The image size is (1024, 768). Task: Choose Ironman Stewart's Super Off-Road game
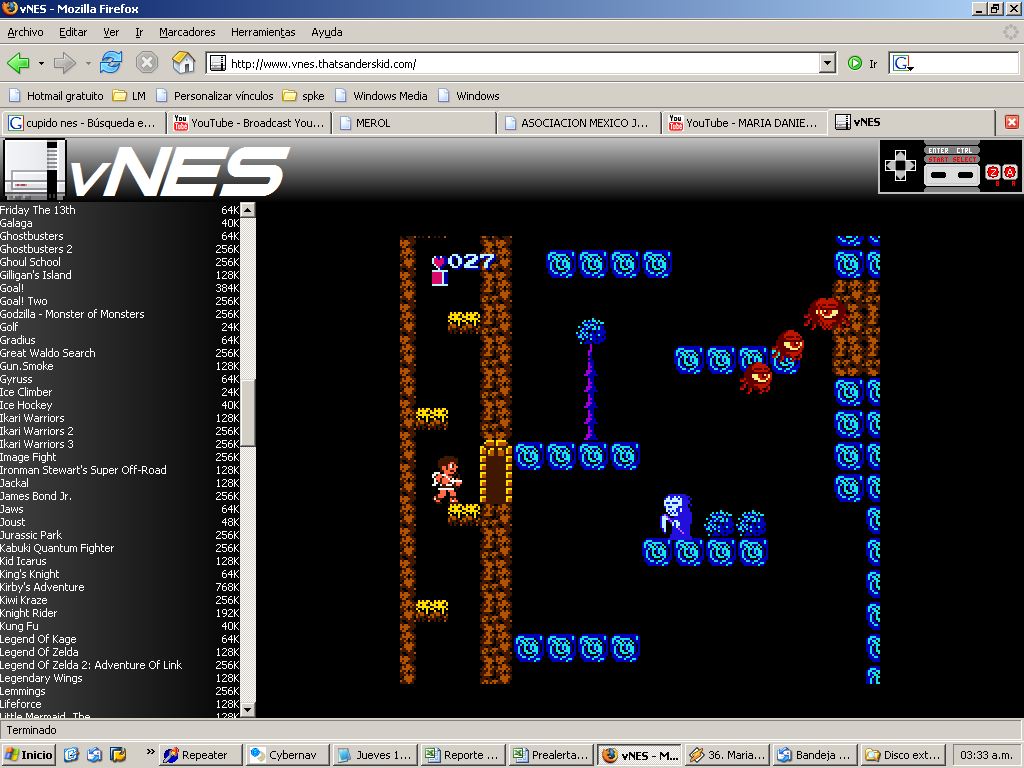coord(120,470)
